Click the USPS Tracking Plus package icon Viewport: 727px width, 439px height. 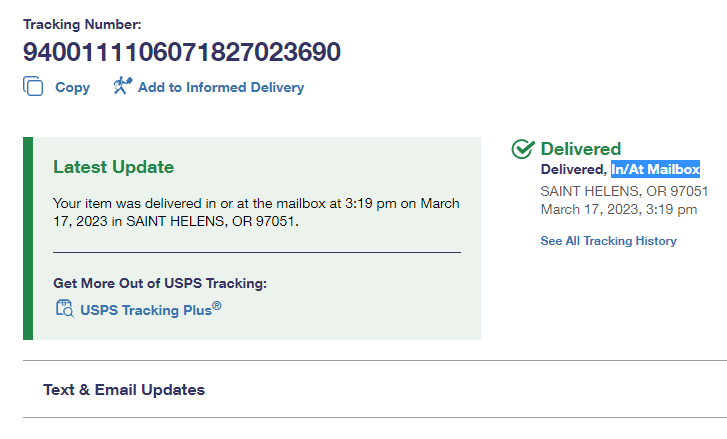tap(64, 308)
